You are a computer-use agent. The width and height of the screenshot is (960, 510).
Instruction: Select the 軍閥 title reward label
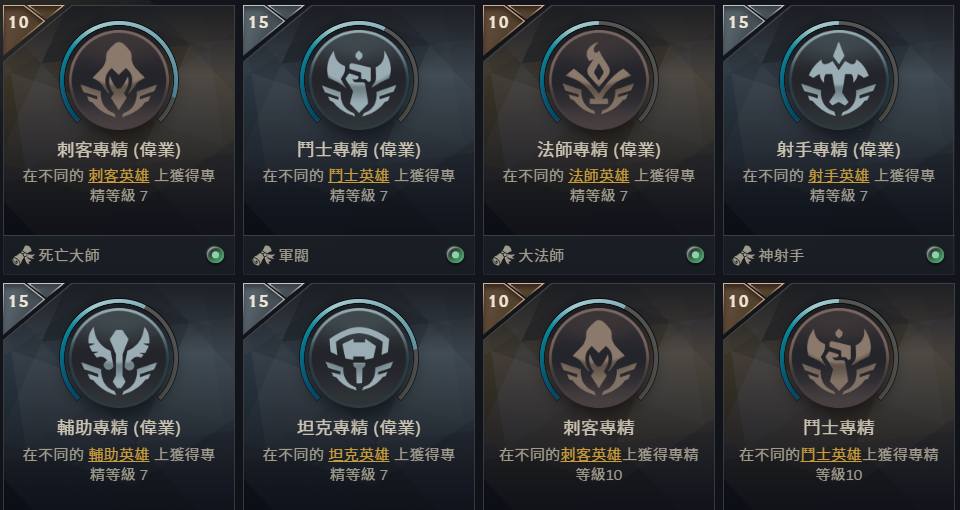coord(294,255)
